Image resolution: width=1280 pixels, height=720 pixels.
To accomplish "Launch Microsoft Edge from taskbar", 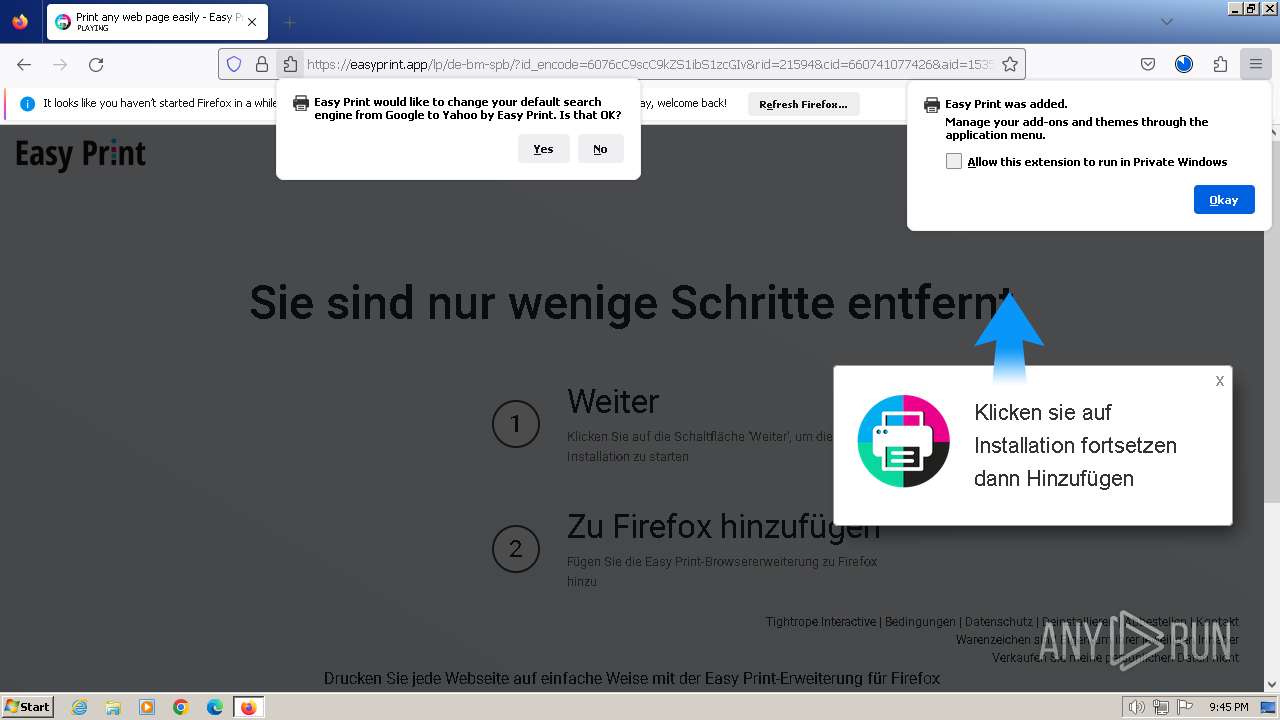I will (x=215, y=707).
